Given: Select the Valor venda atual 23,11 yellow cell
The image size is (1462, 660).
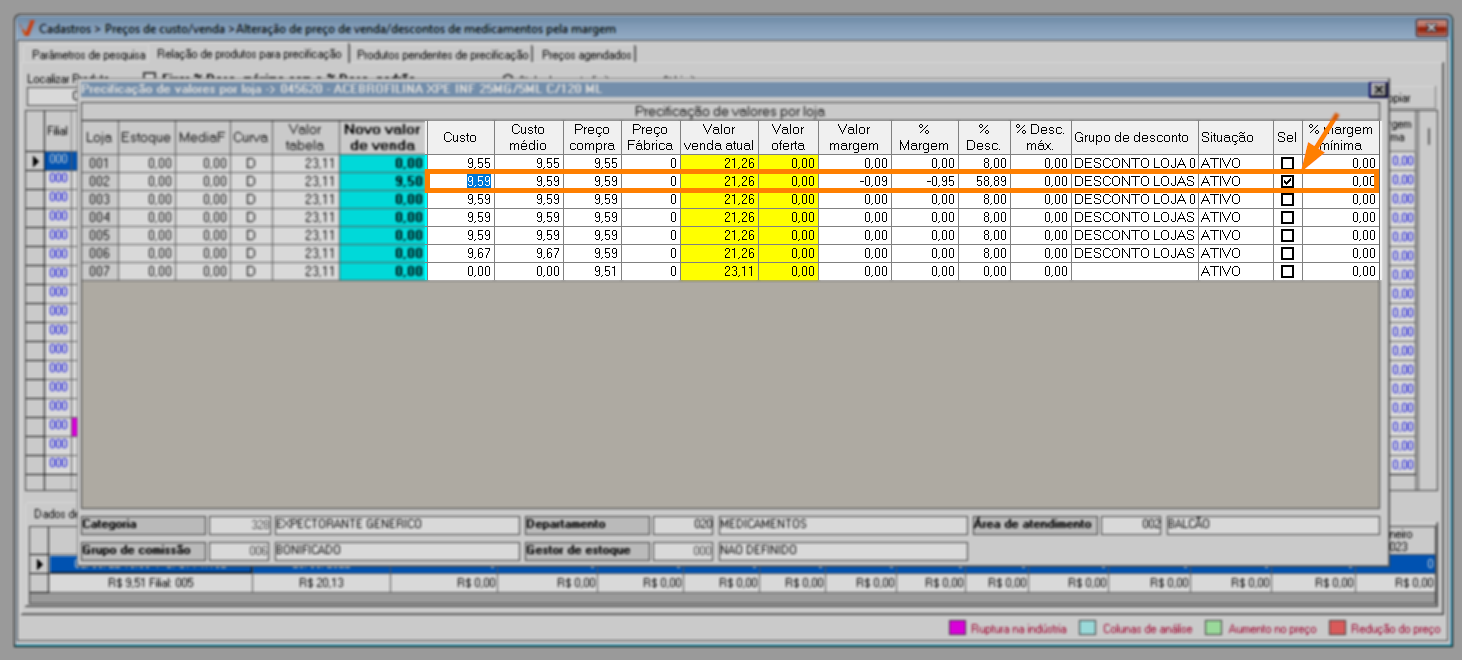Looking at the screenshot, I should coord(719,271).
